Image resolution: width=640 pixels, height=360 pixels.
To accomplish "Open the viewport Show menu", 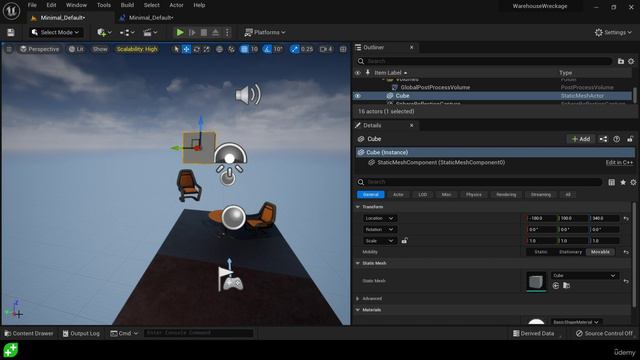I will 100,49.
